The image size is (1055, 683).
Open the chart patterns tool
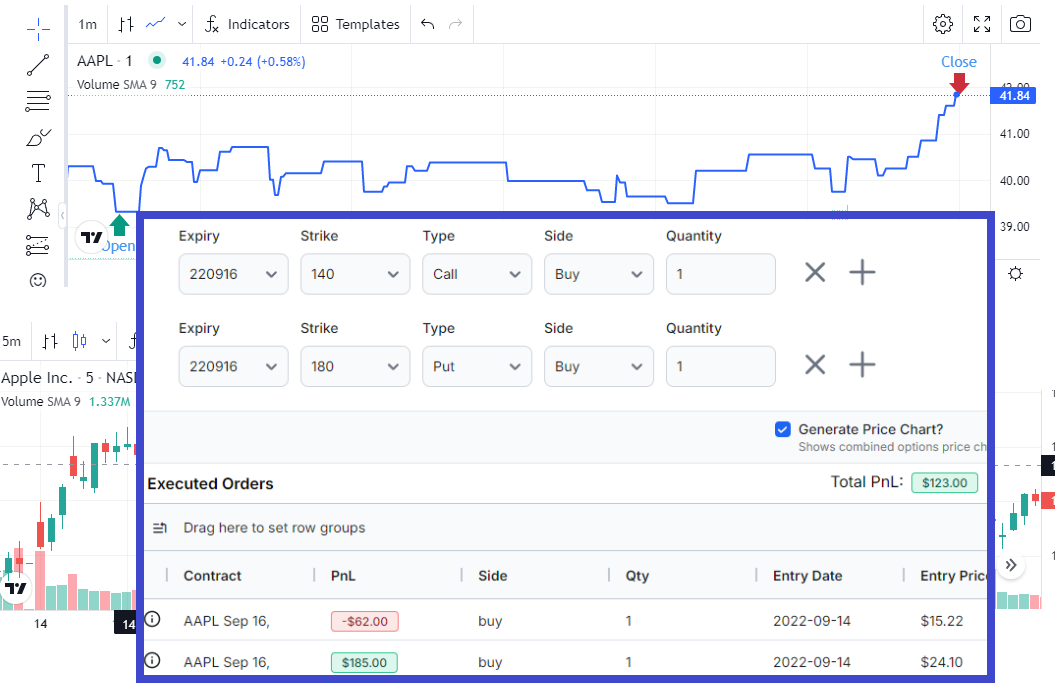[x=38, y=209]
